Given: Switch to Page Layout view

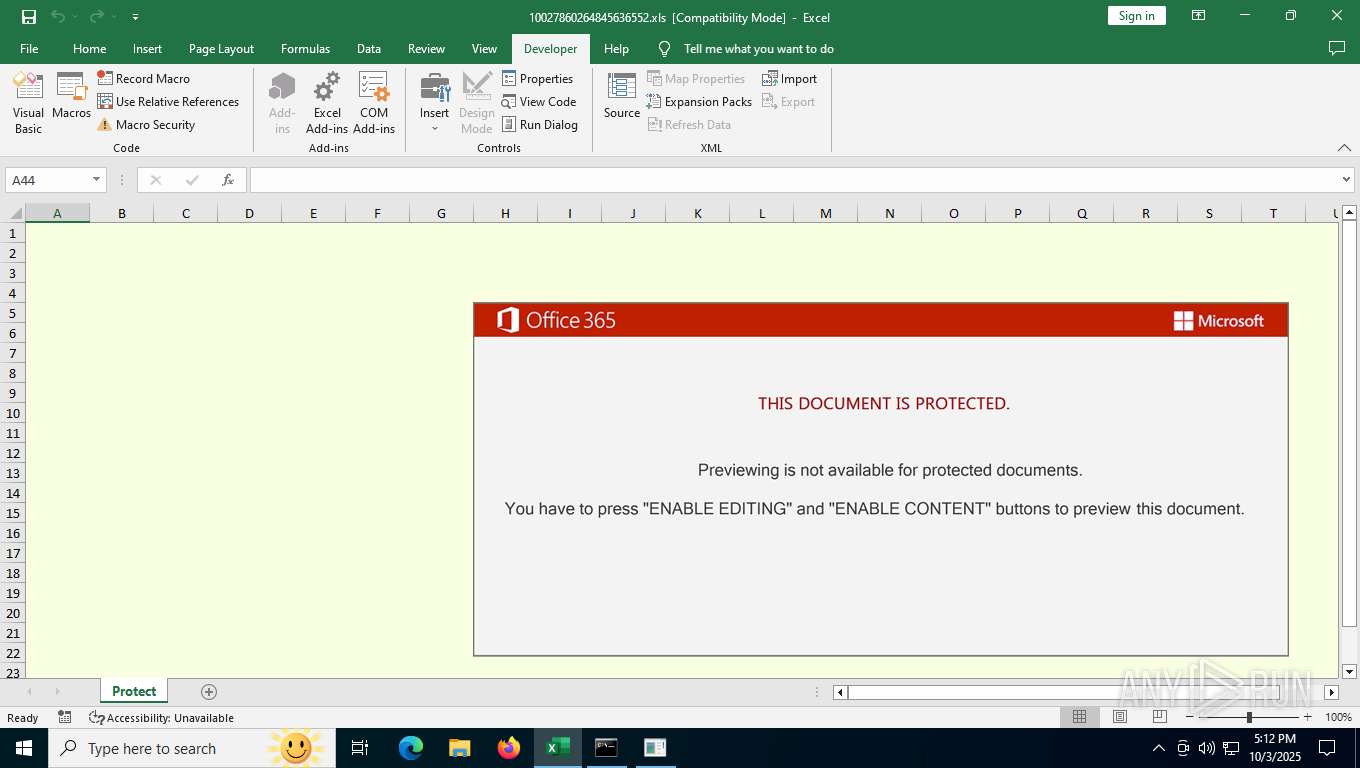Looking at the screenshot, I should tap(1120, 717).
